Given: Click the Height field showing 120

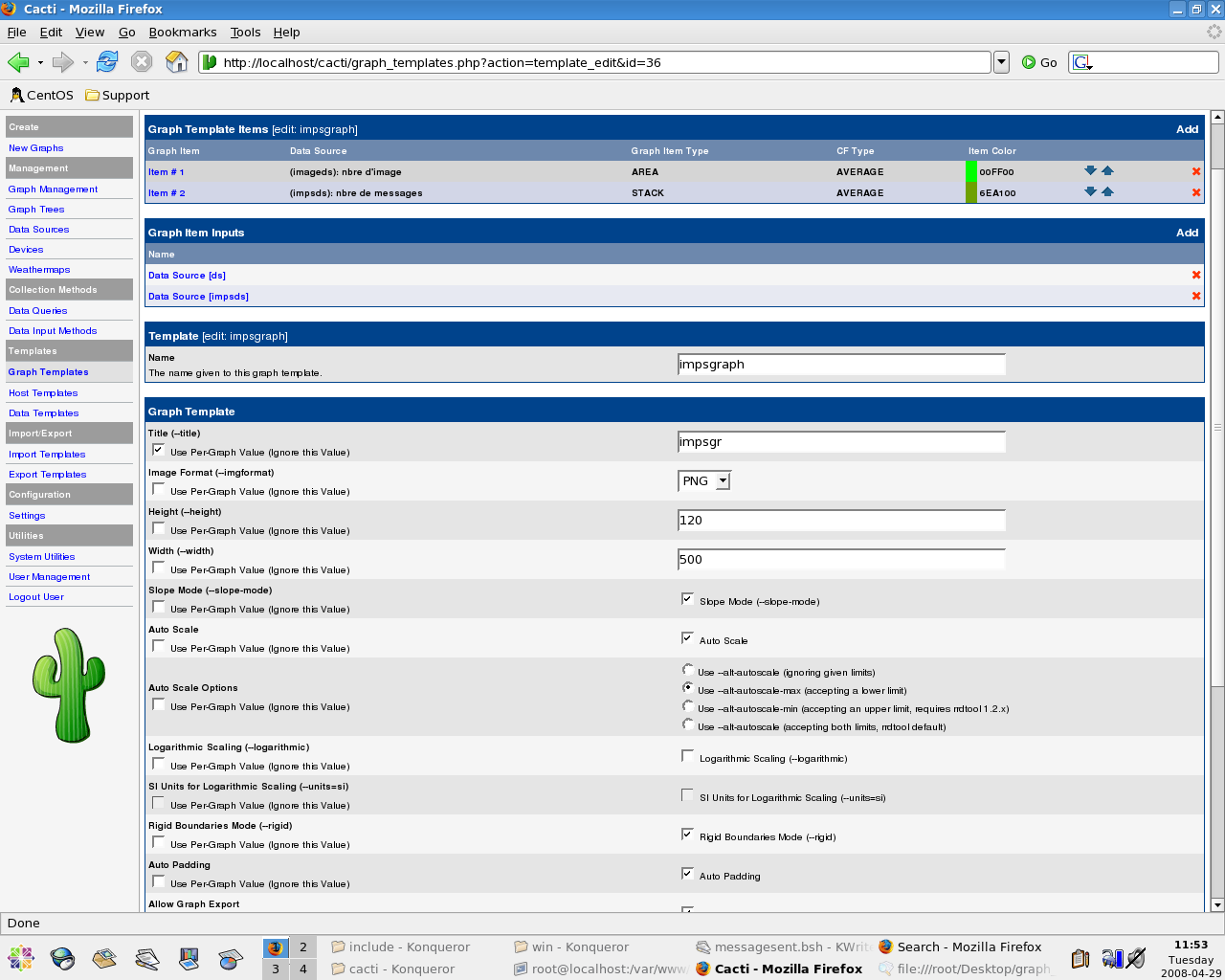Looking at the screenshot, I should coord(841,520).
